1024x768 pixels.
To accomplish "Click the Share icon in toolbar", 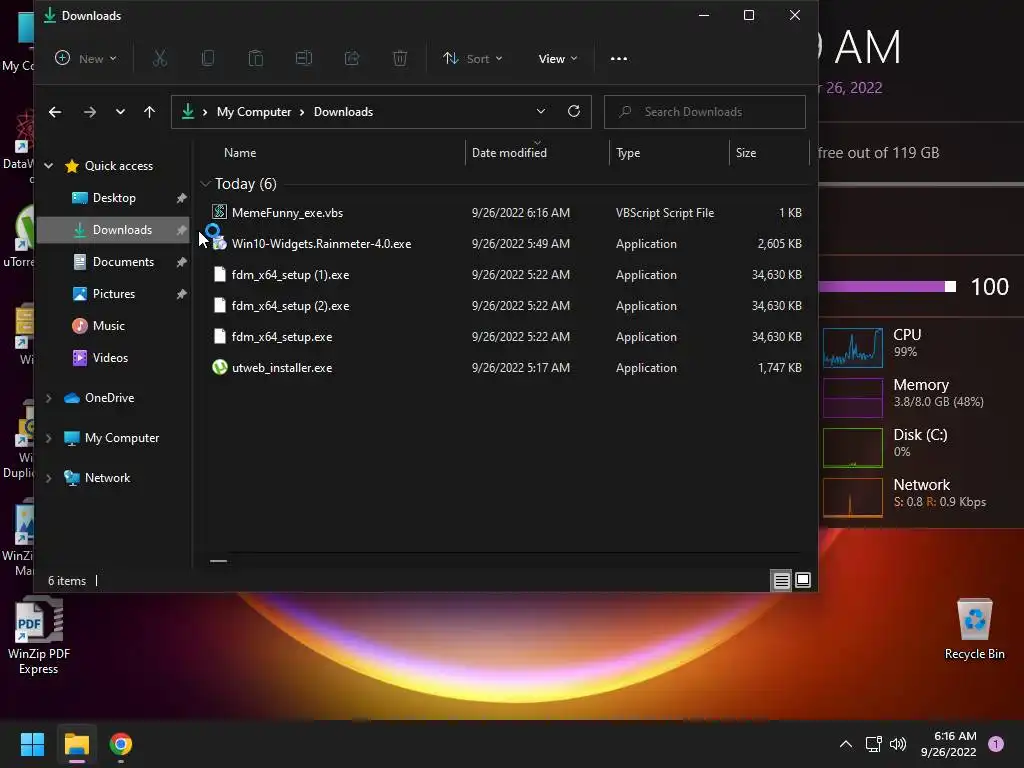I will pyautogui.click(x=352, y=59).
